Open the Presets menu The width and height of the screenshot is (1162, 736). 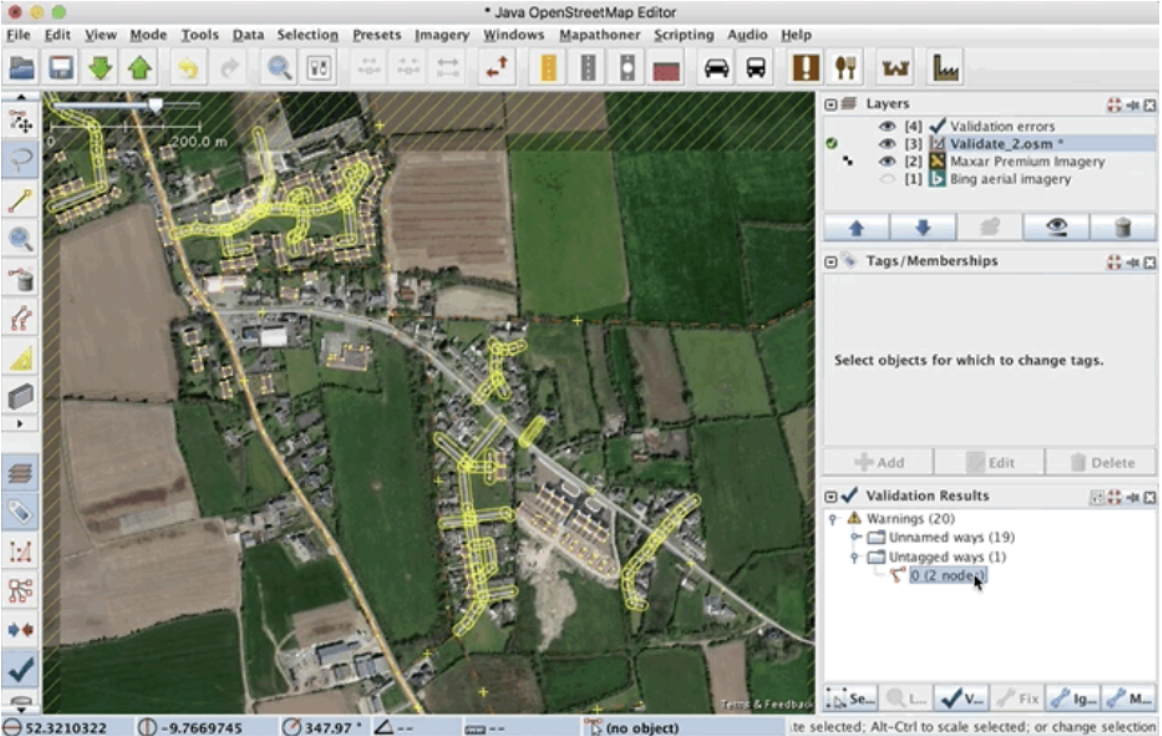click(x=376, y=35)
